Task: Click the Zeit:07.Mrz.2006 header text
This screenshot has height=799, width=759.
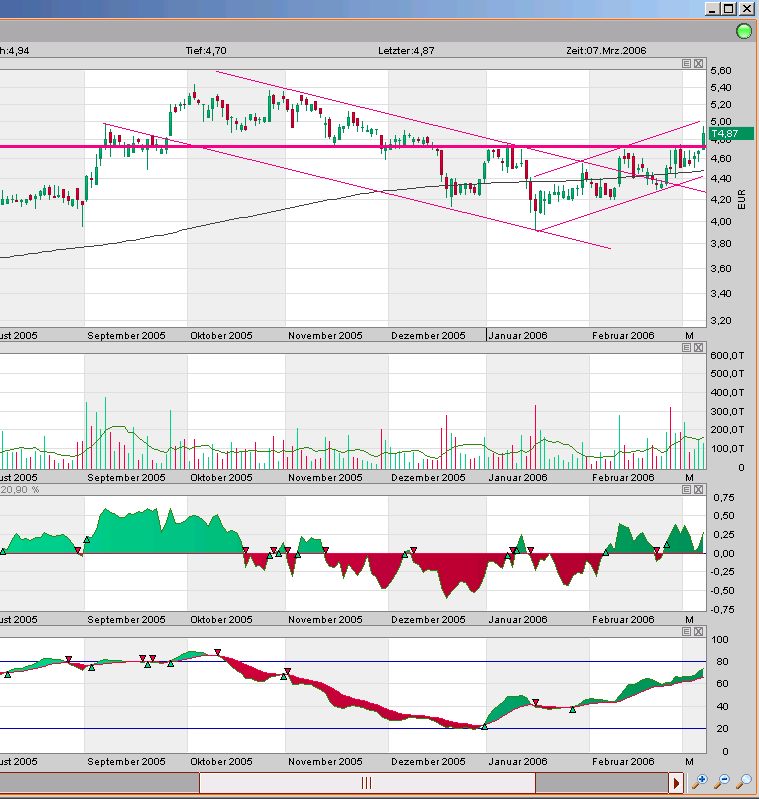Action: click(x=606, y=50)
